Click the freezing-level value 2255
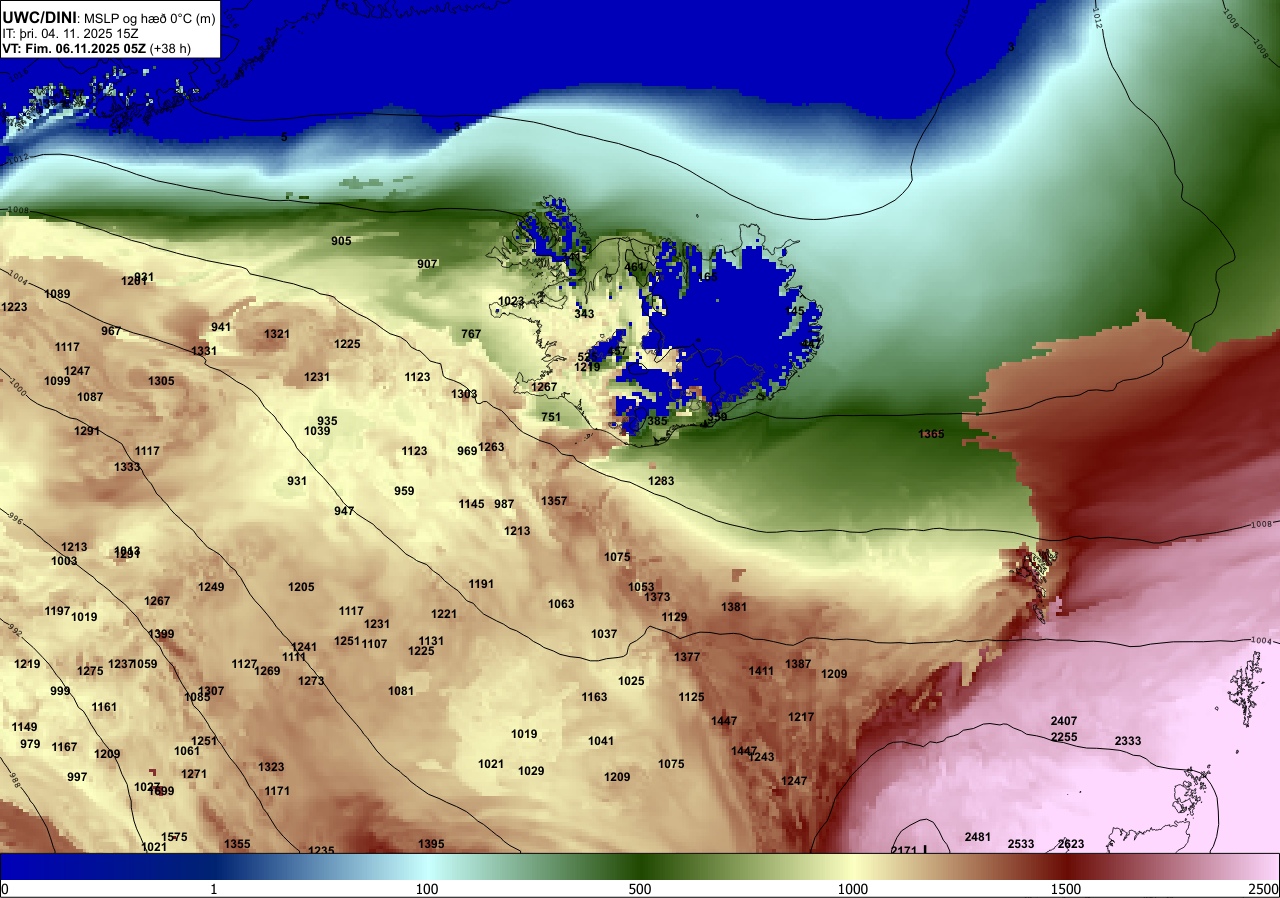Image resolution: width=1280 pixels, height=898 pixels. pyautogui.click(x=1064, y=737)
